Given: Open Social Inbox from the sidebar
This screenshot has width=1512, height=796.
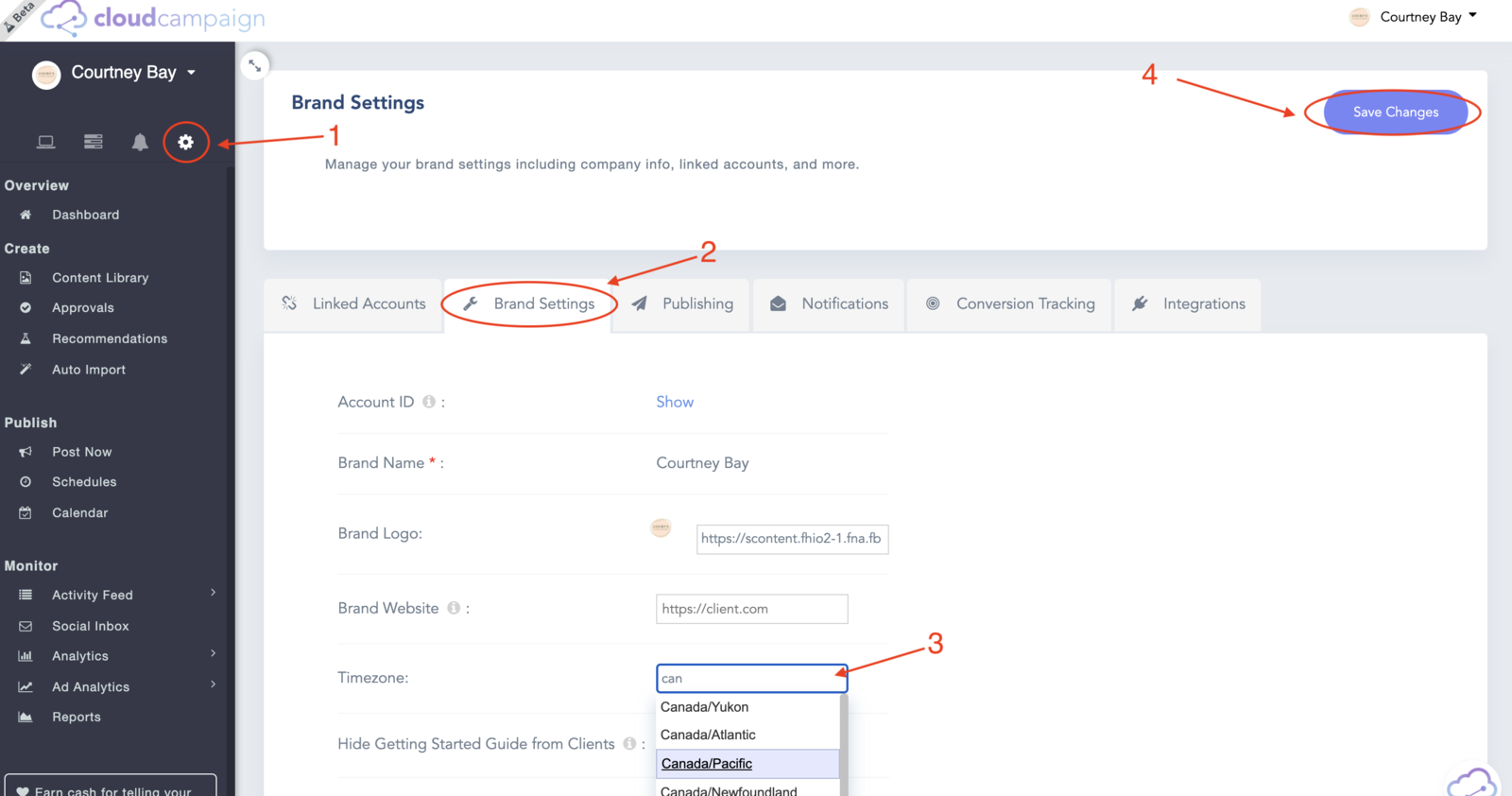Looking at the screenshot, I should (x=90, y=626).
